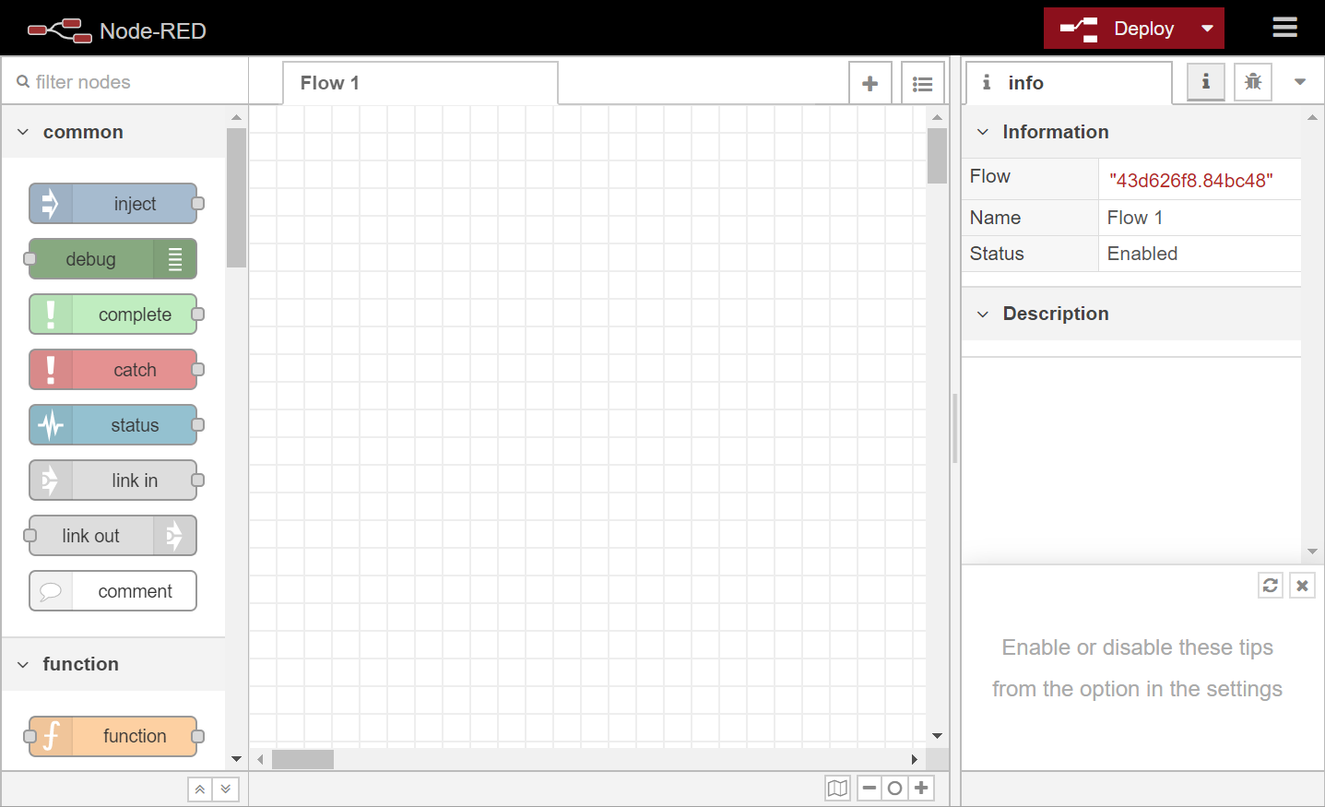Select the catch node in the palette
Image resolution: width=1325 pixels, height=807 pixels.
tap(113, 369)
